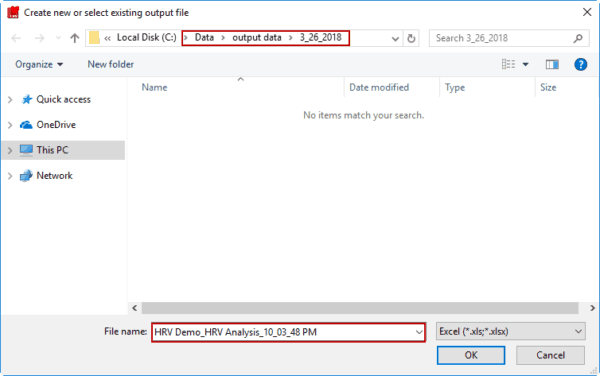The image size is (600, 376).
Task: Click the Cancel button
Action: (x=550, y=355)
